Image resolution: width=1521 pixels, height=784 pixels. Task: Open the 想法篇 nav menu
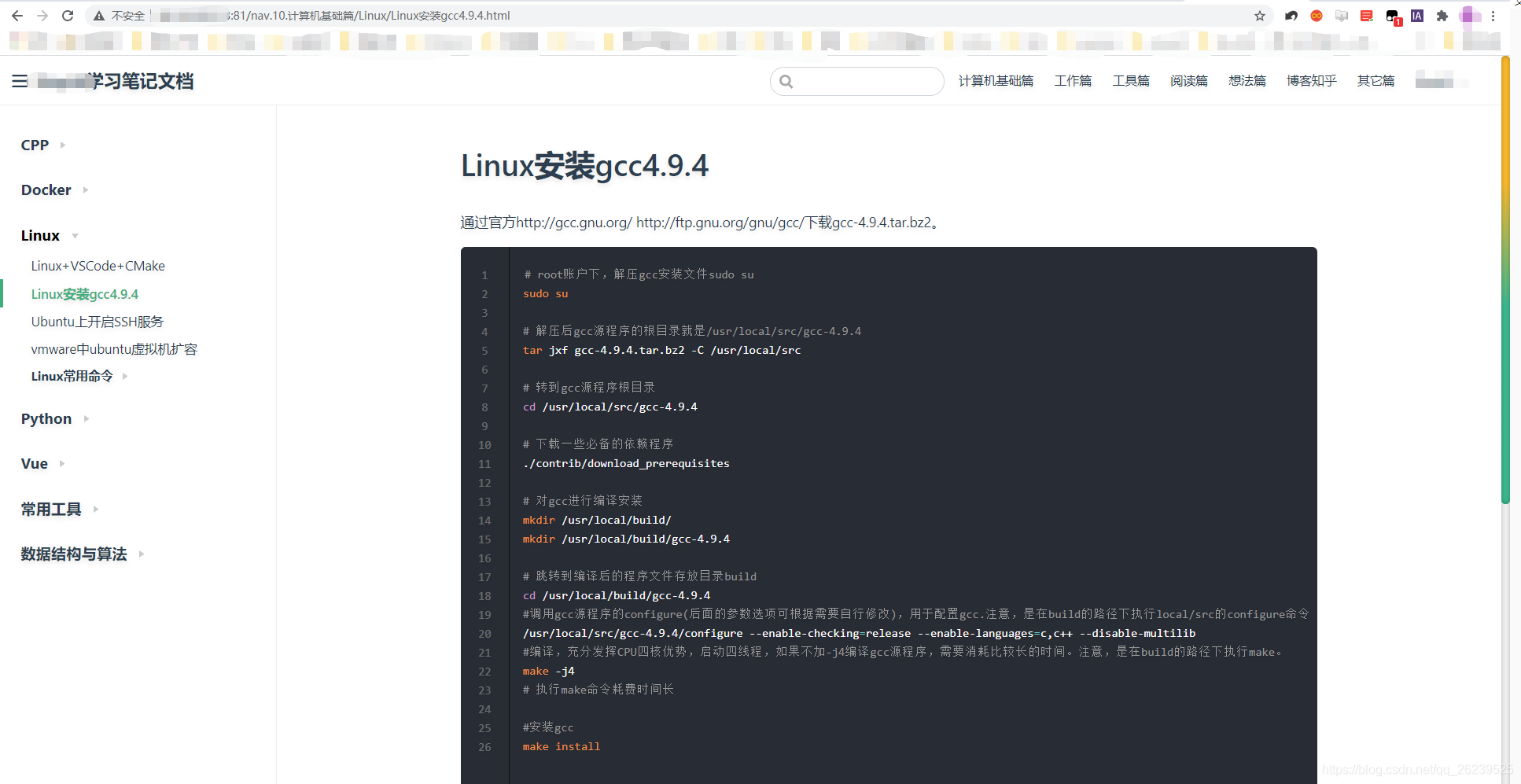click(1247, 81)
